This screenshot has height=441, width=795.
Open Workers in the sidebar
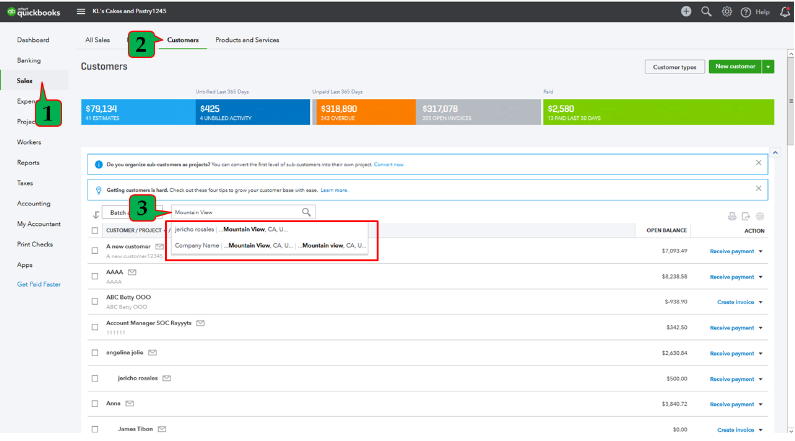[x=29, y=142]
